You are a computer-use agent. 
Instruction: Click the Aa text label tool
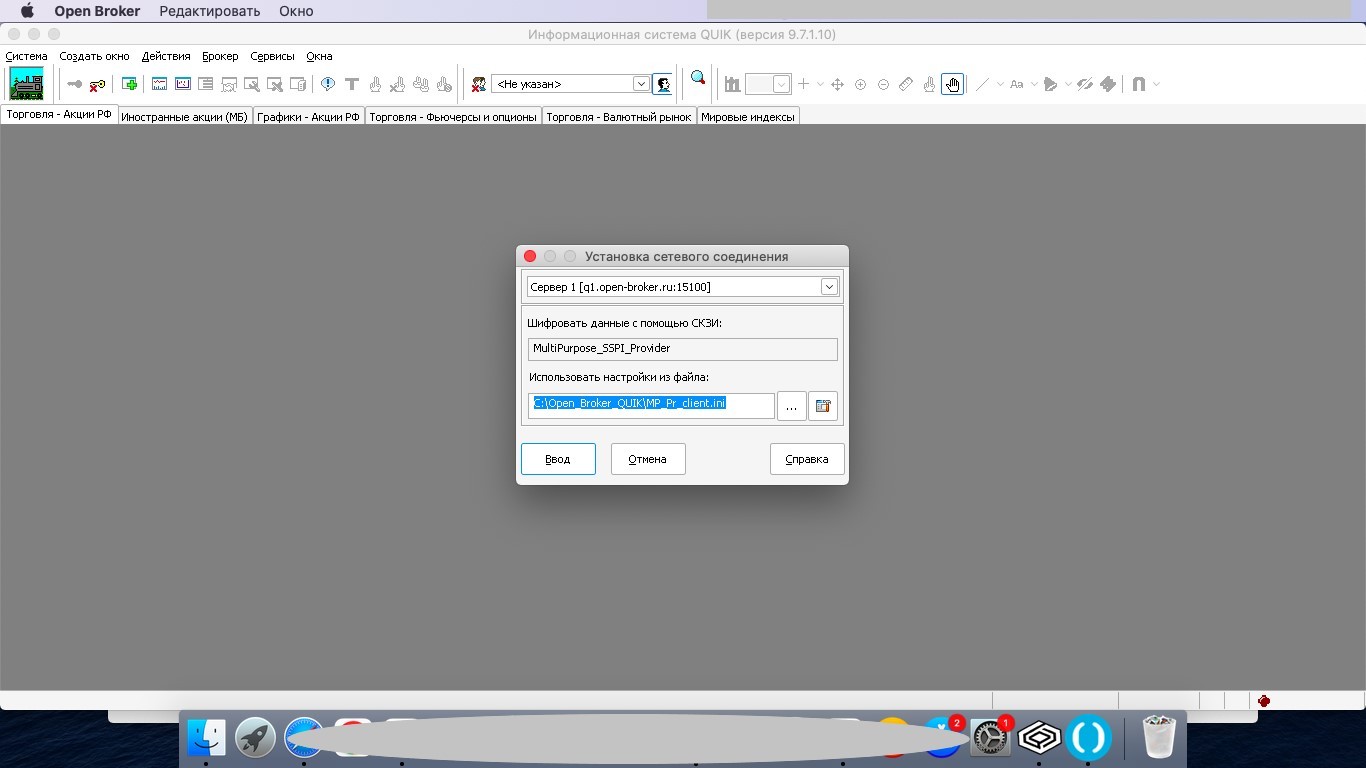(1017, 84)
